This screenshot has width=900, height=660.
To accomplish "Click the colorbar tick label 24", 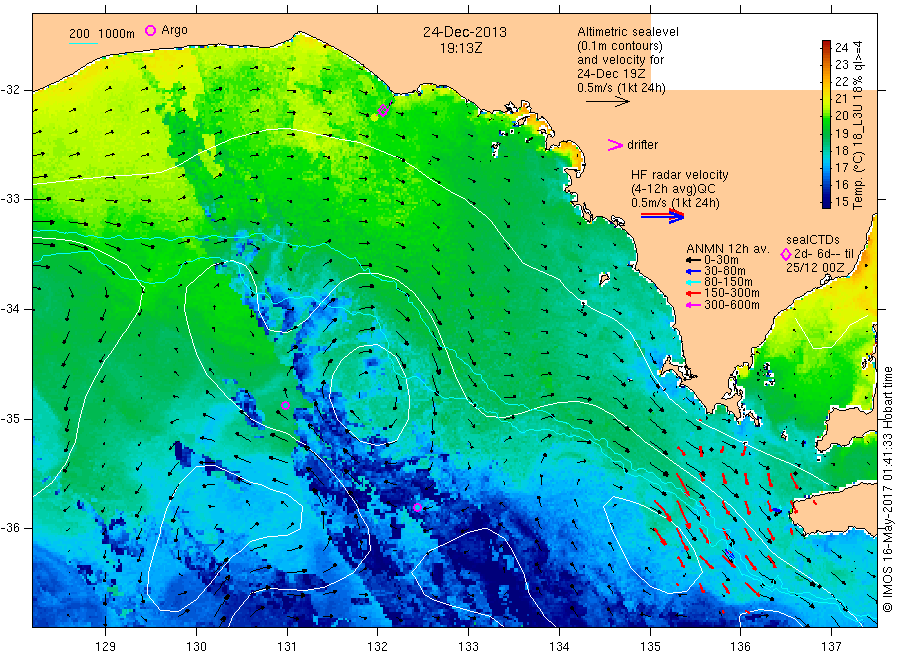I will [841, 48].
